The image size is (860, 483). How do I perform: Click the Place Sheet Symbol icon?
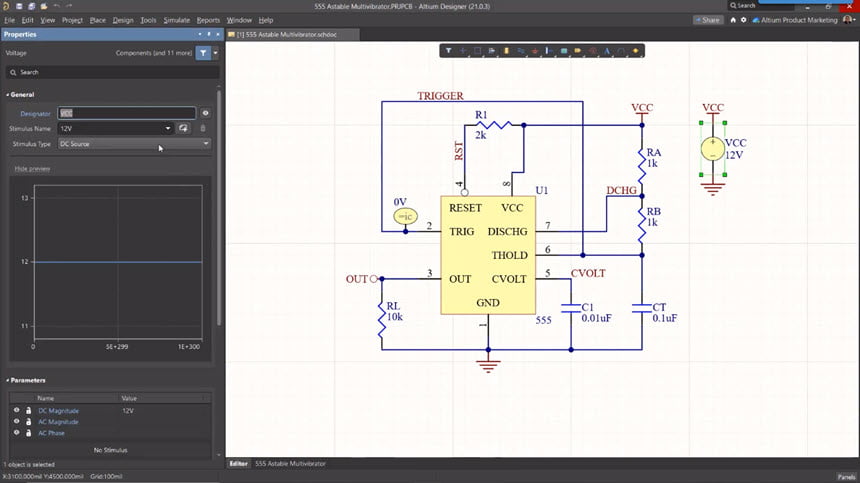tap(564, 51)
